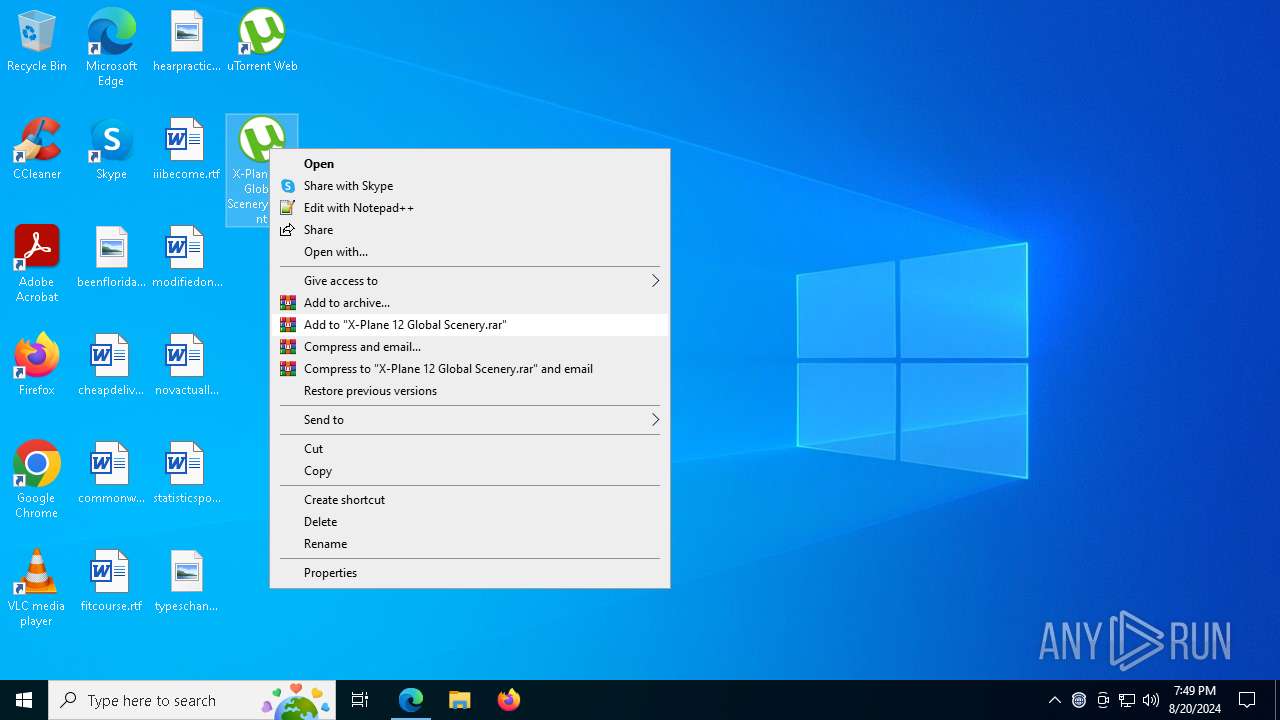This screenshot has width=1280, height=720.
Task: Choose Create shortcut menu entry
Action: (470, 500)
